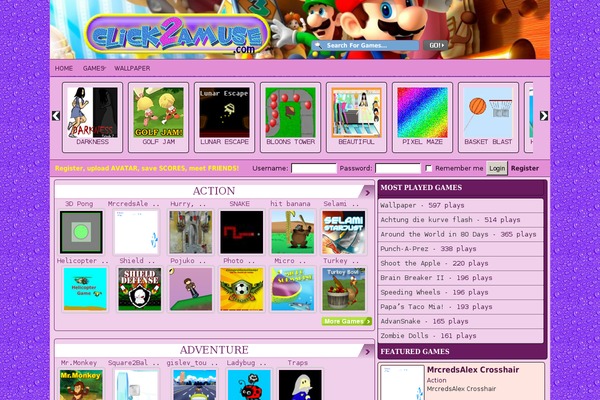The height and width of the screenshot is (400, 600).
Task: Open Brain Breaker II entry
Action: click(x=460, y=278)
